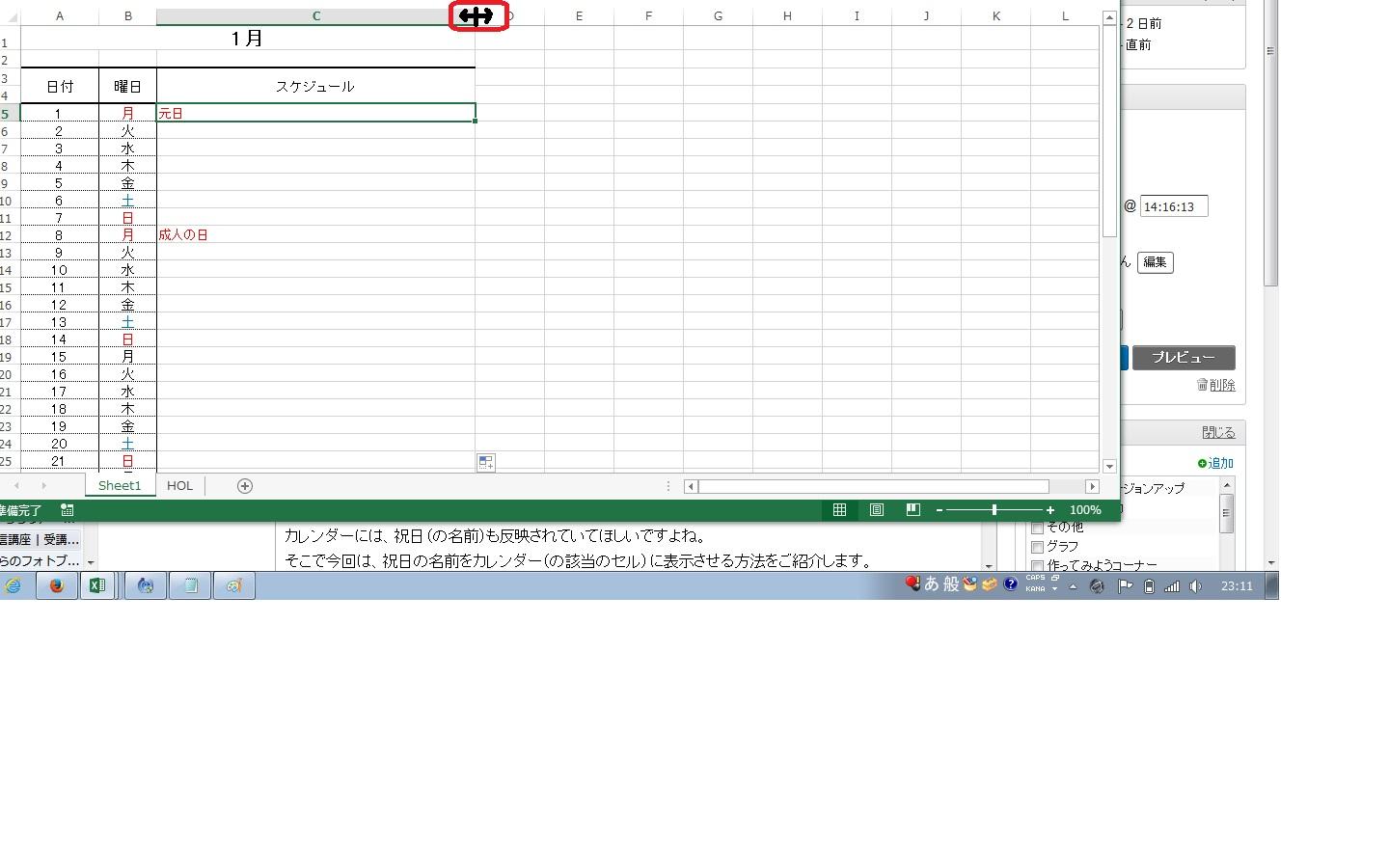Check the その他 category checkbox
This screenshot has width=1389, height=868.
1038,528
